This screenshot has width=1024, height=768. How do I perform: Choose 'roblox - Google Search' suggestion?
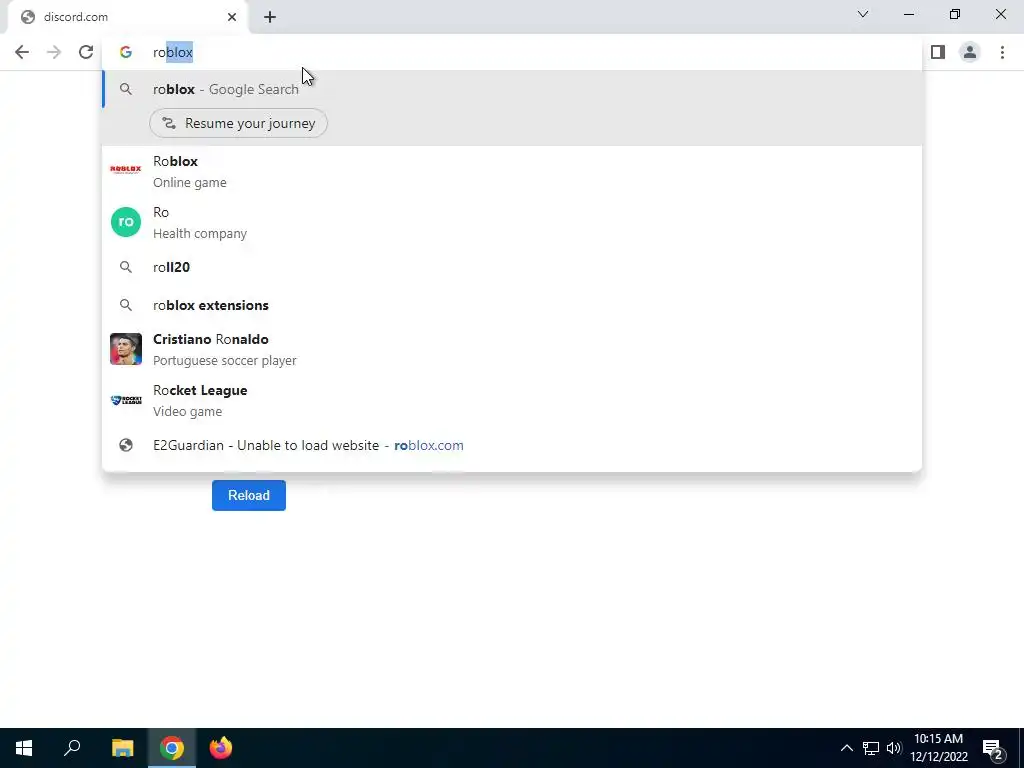click(x=512, y=89)
